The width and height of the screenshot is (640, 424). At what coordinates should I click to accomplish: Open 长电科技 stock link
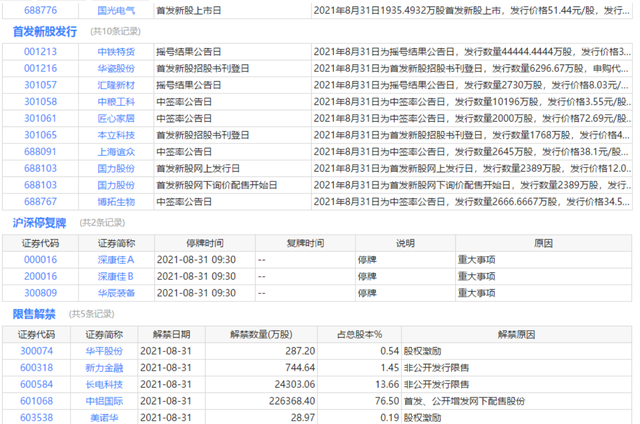click(104, 385)
